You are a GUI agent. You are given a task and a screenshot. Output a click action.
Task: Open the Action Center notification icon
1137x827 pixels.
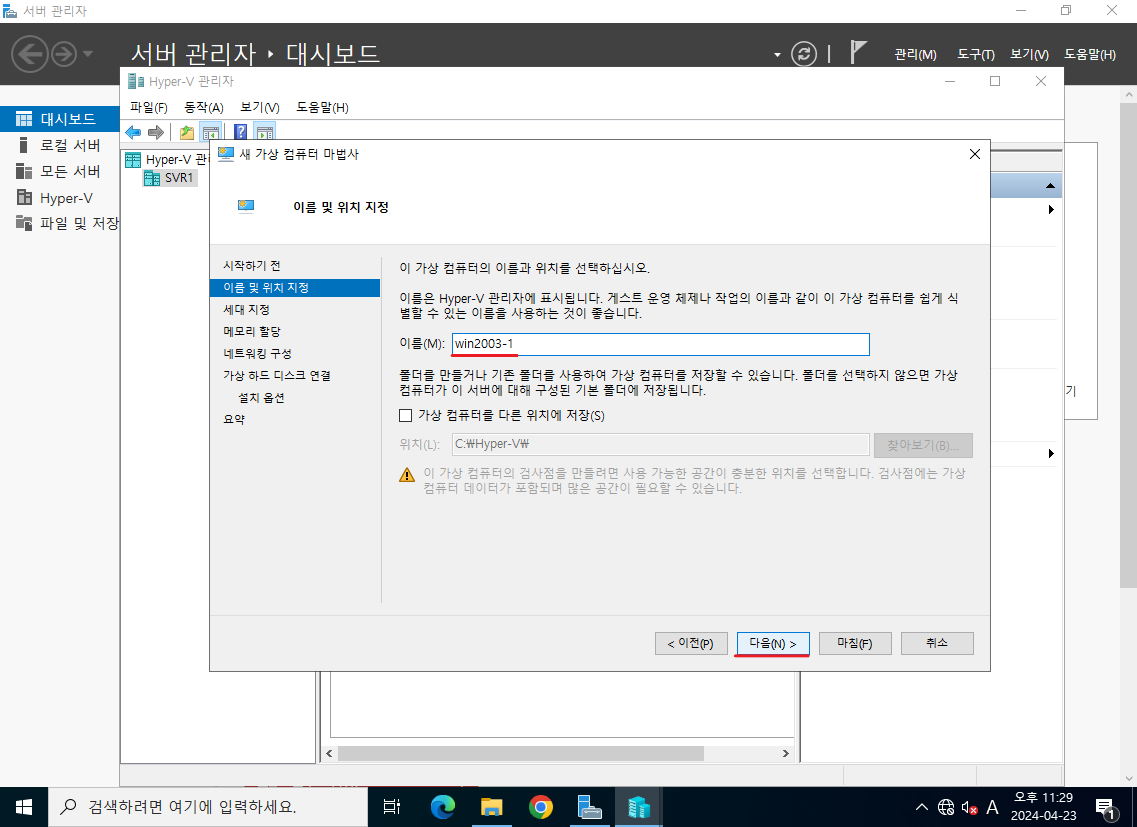coord(1105,807)
